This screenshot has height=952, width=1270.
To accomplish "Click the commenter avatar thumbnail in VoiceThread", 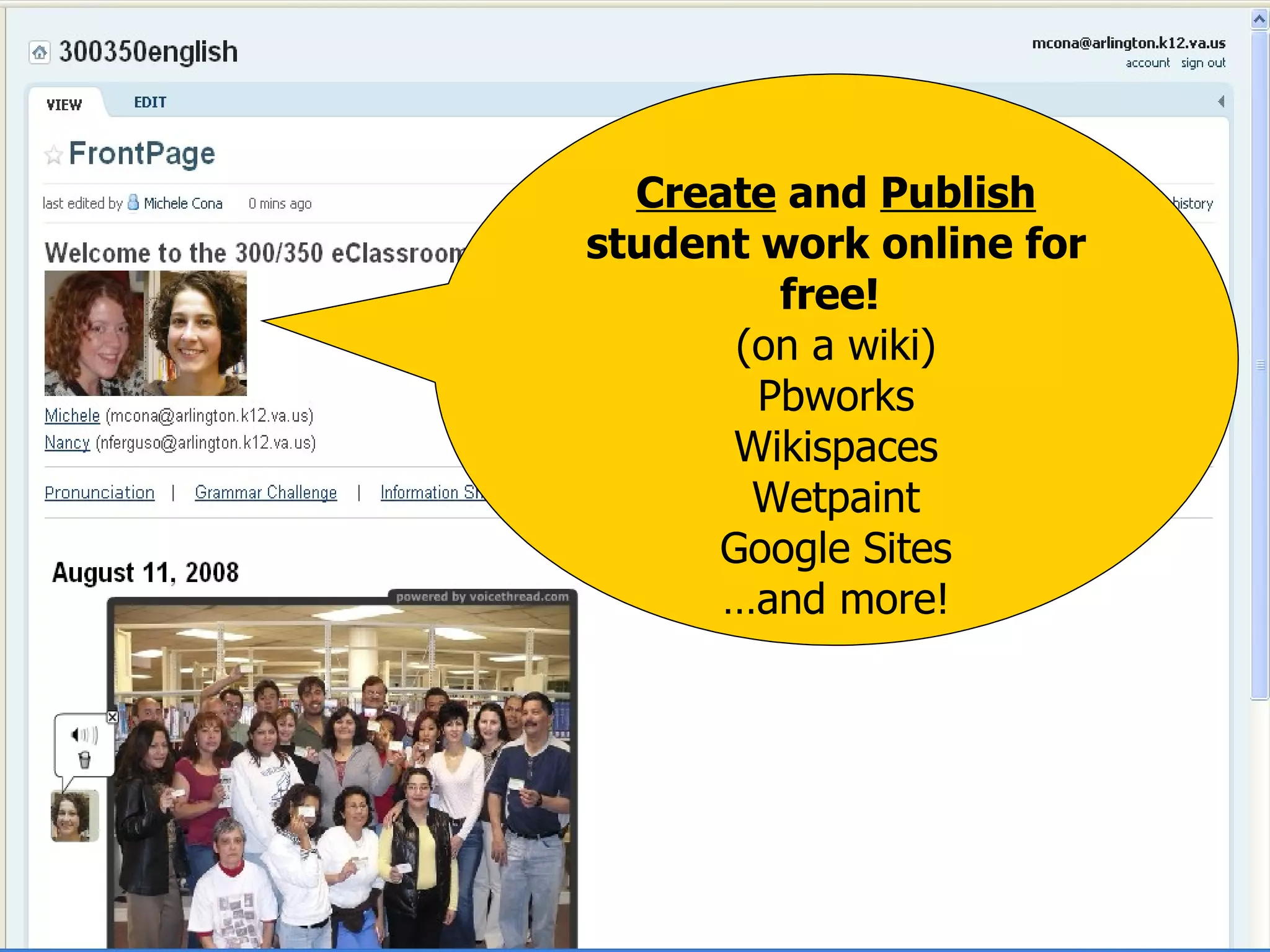I will click(74, 816).
